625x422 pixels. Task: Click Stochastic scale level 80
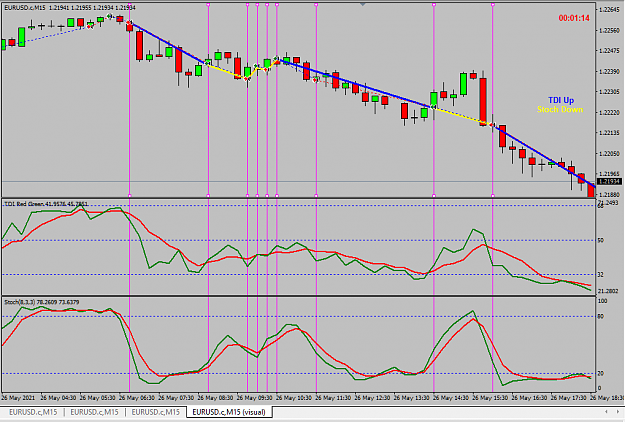[601, 316]
